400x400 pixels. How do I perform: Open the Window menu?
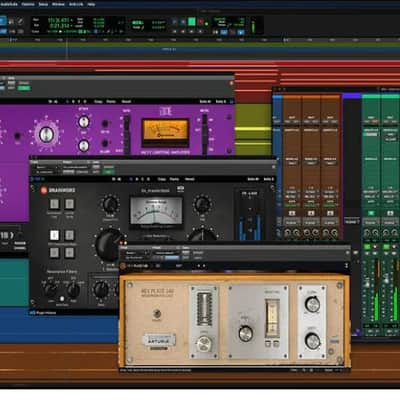[x=58, y=4]
